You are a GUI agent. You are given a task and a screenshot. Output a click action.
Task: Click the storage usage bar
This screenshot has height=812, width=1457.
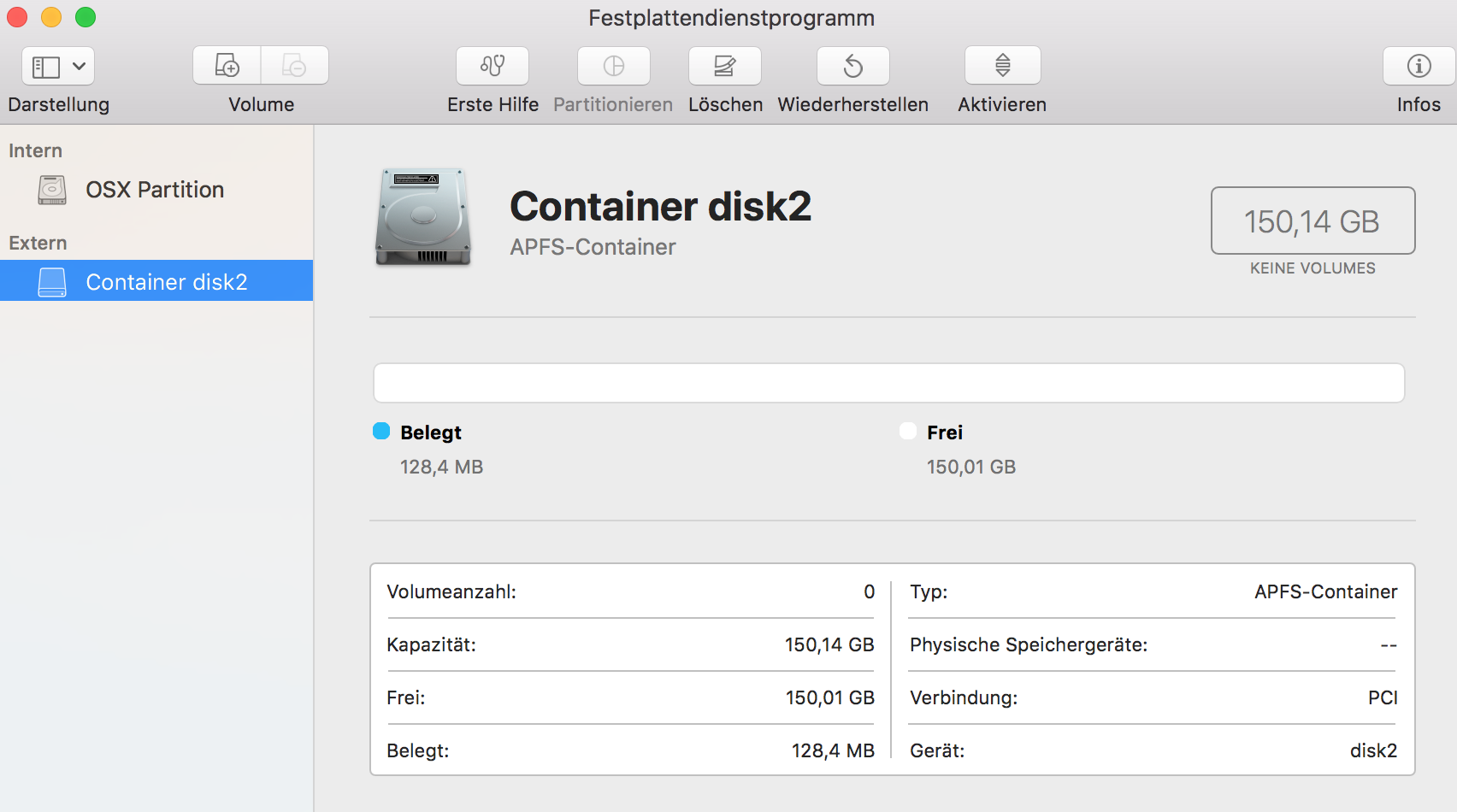[x=888, y=383]
